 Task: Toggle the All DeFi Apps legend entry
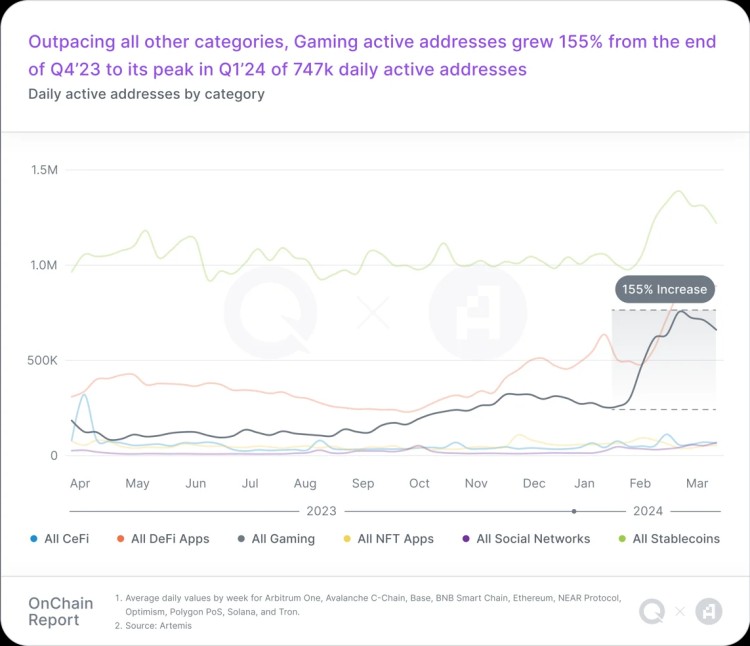(164, 539)
